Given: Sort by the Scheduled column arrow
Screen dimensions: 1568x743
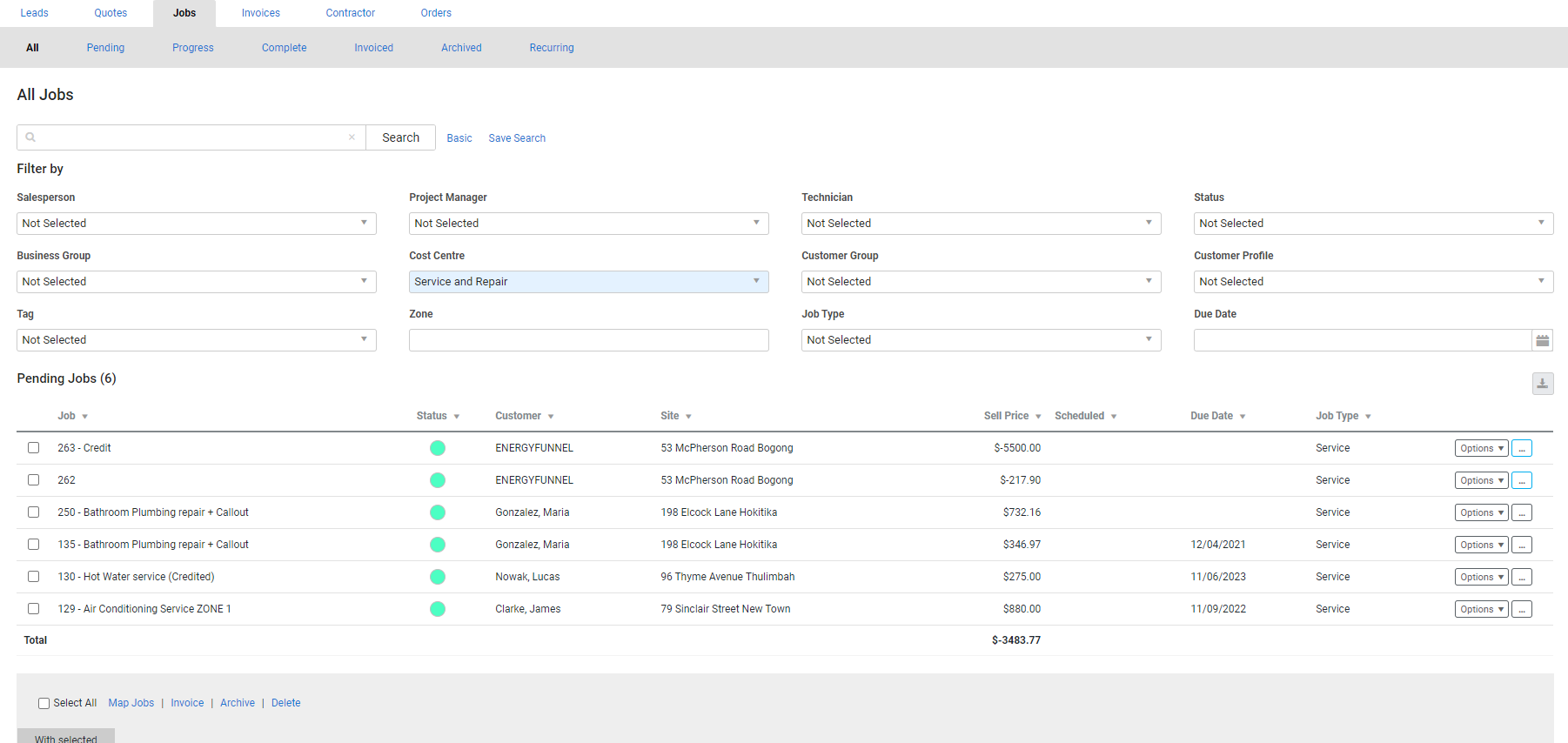Looking at the screenshot, I should click(1114, 417).
